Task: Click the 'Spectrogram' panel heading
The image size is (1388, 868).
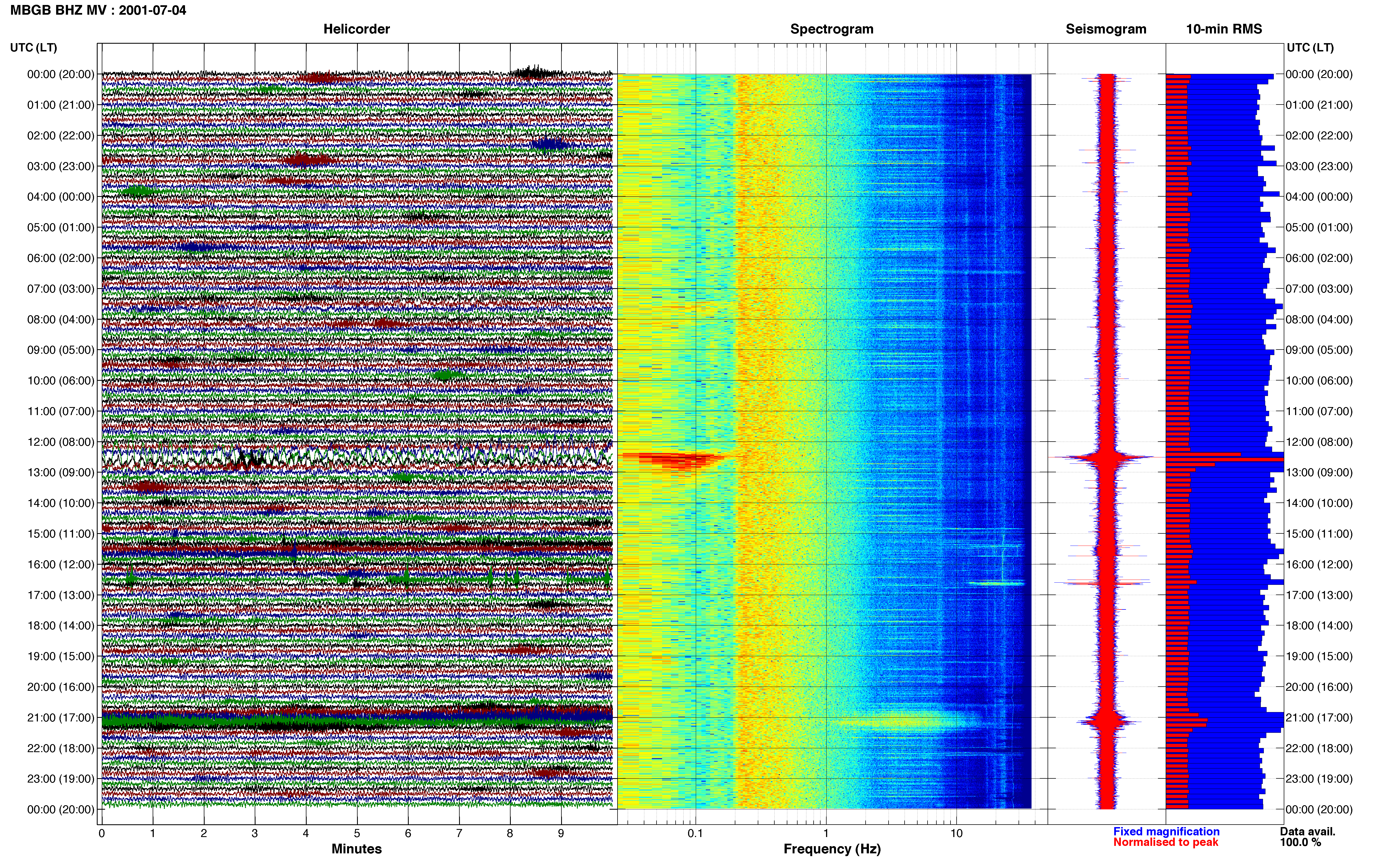Action: pos(832,29)
